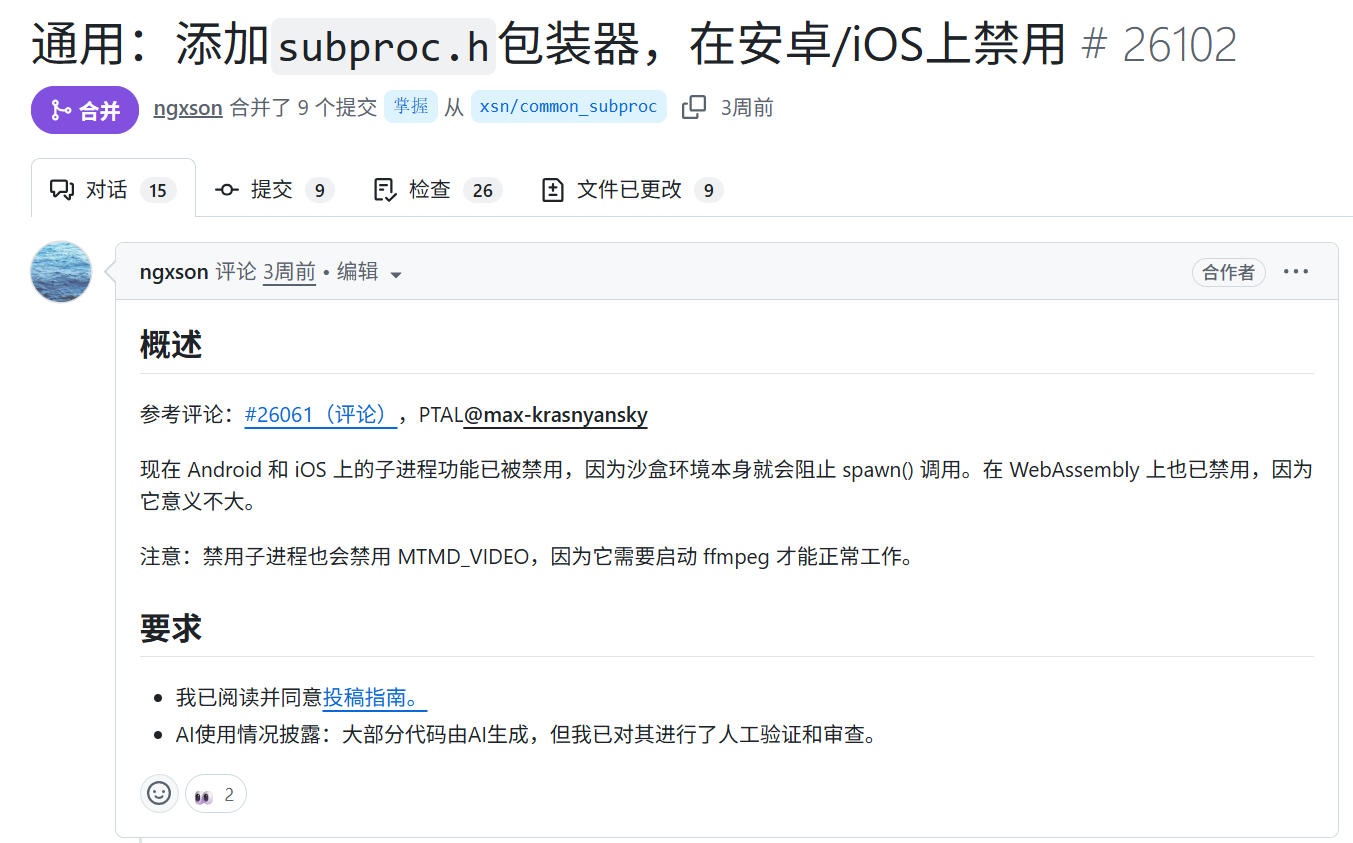This screenshot has width=1353, height=843.
Task: Switch to the 对话 conversation tab
Action: coord(113,189)
